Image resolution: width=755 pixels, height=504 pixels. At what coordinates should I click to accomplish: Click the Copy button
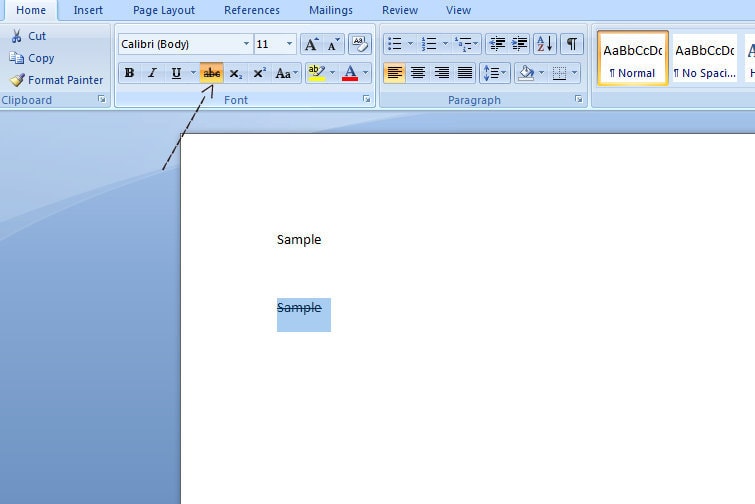point(32,58)
